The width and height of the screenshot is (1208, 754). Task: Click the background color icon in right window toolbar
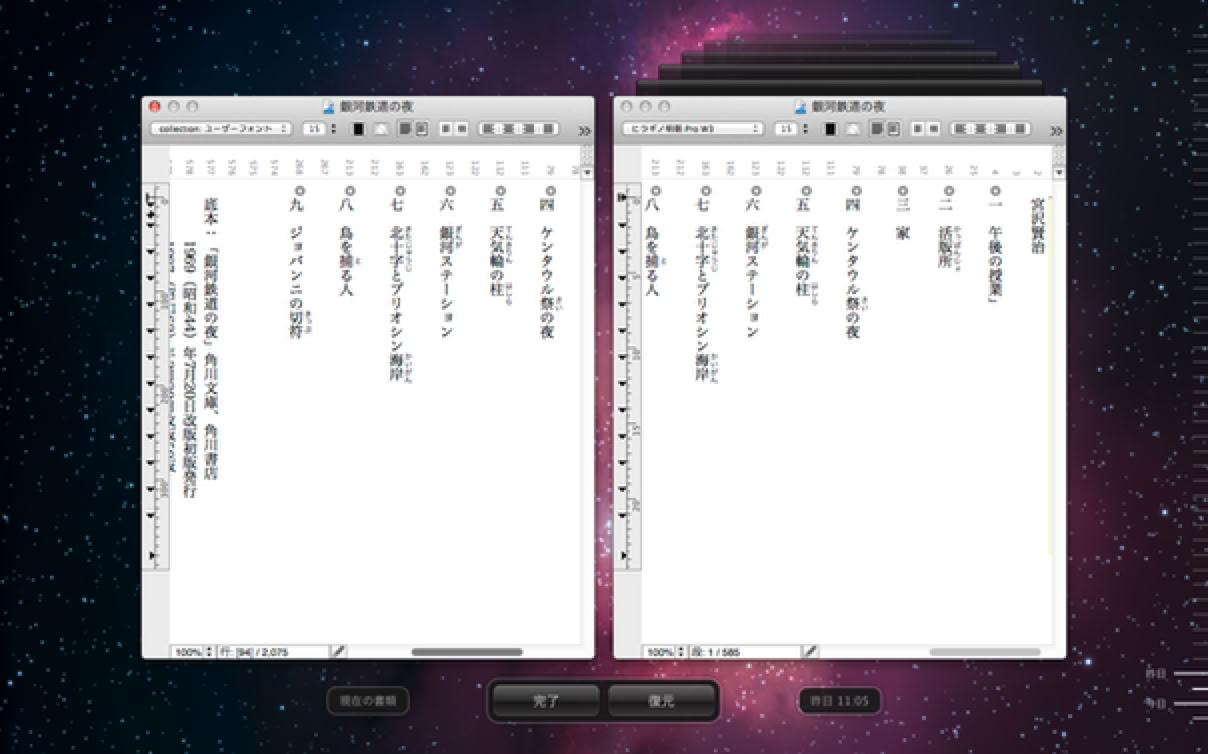click(851, 129)
